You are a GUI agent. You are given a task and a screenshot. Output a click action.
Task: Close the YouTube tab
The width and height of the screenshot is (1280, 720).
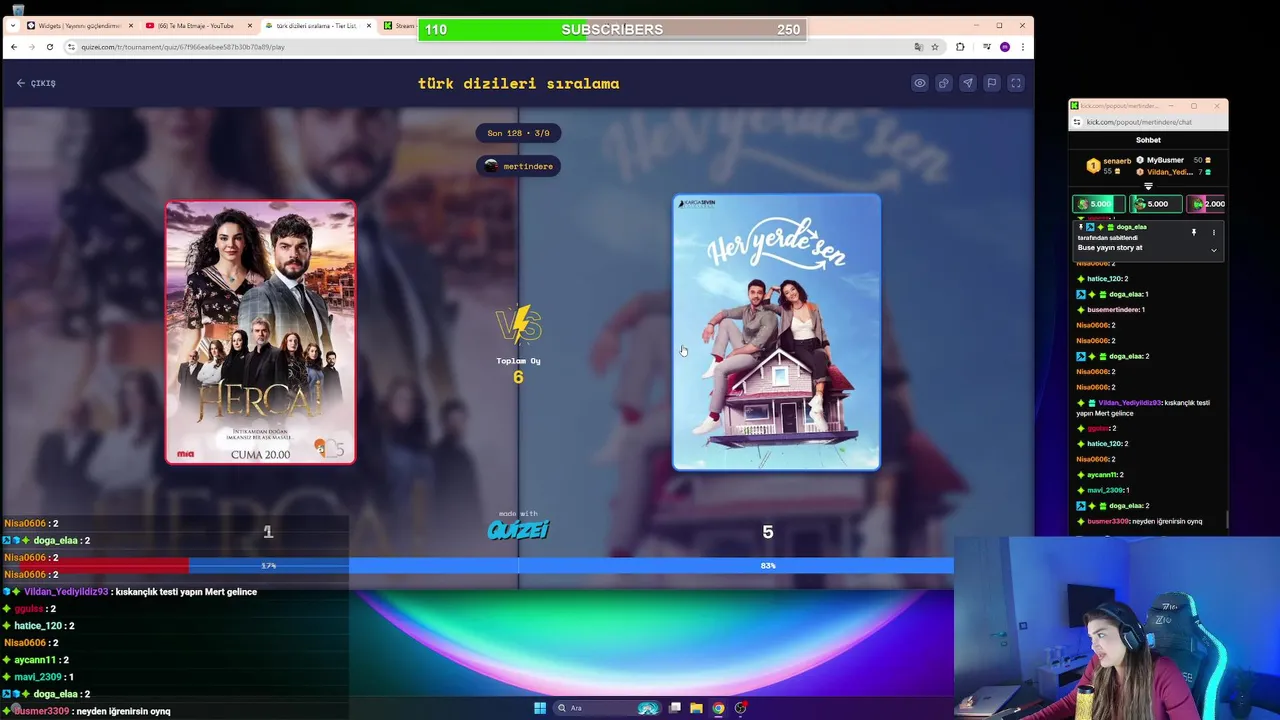pos(249,25)
